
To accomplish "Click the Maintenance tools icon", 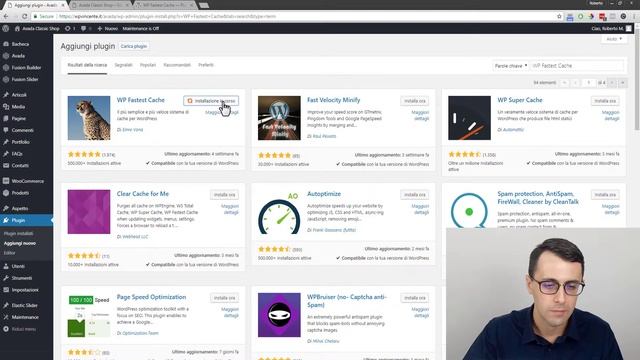I will tap(6, 317).
